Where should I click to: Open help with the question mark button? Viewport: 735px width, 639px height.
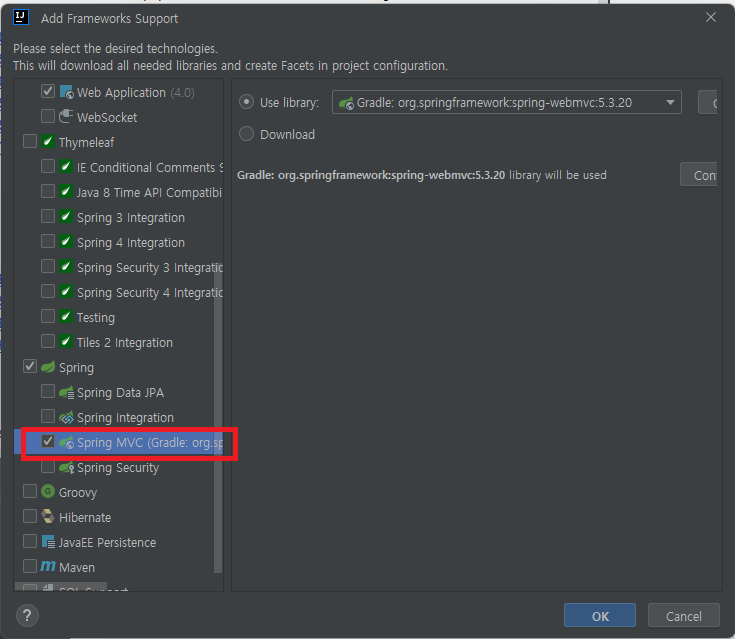[27, 615]
